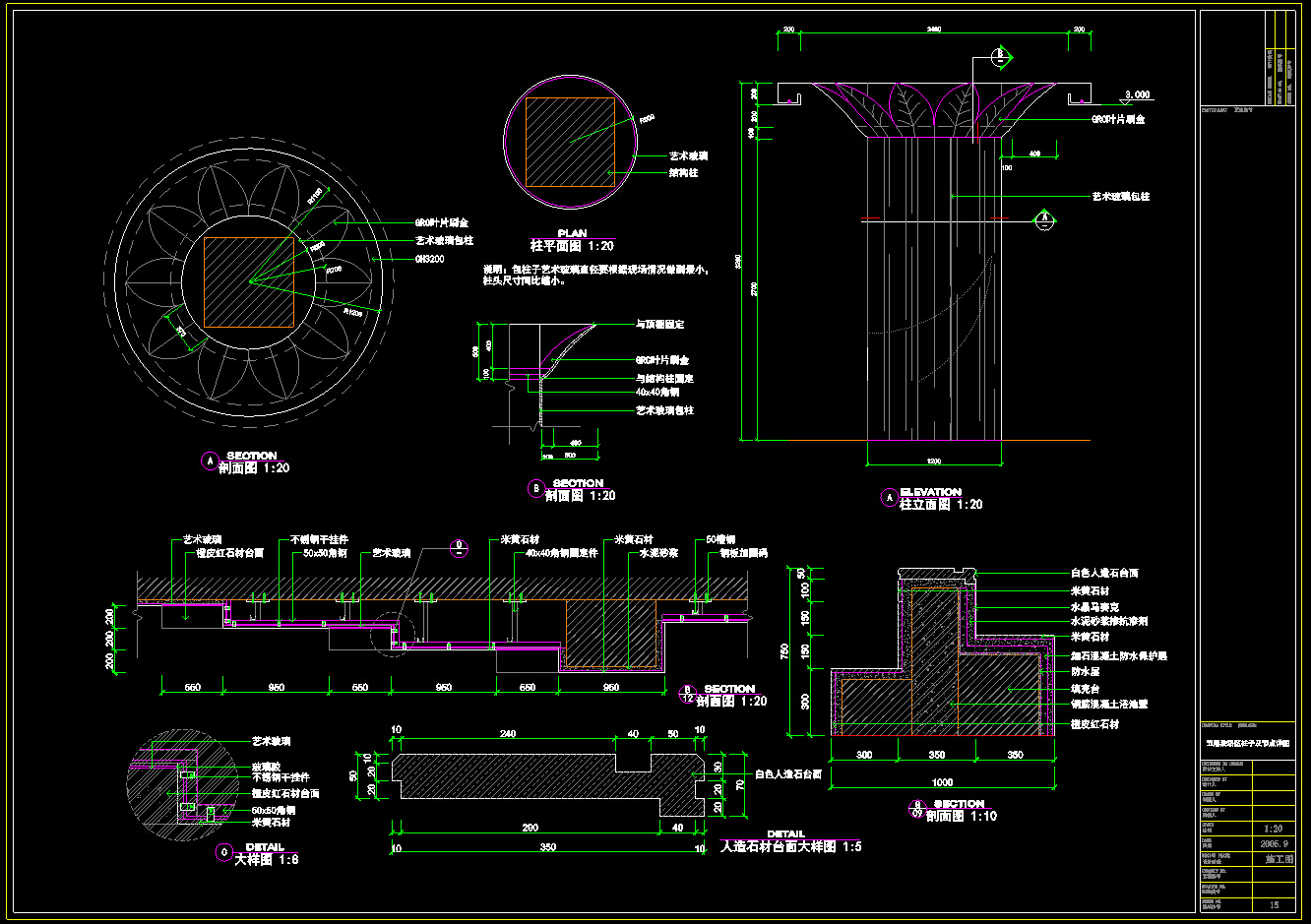Click sheet number '15' in title block

click(1274, 904)
